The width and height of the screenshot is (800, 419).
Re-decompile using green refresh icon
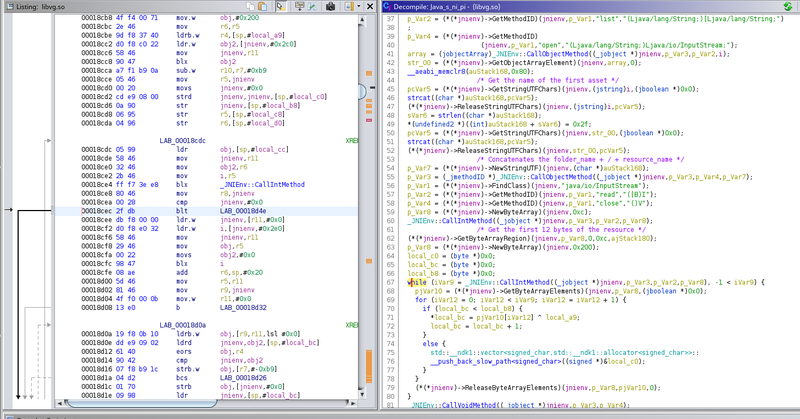(788, 7)
